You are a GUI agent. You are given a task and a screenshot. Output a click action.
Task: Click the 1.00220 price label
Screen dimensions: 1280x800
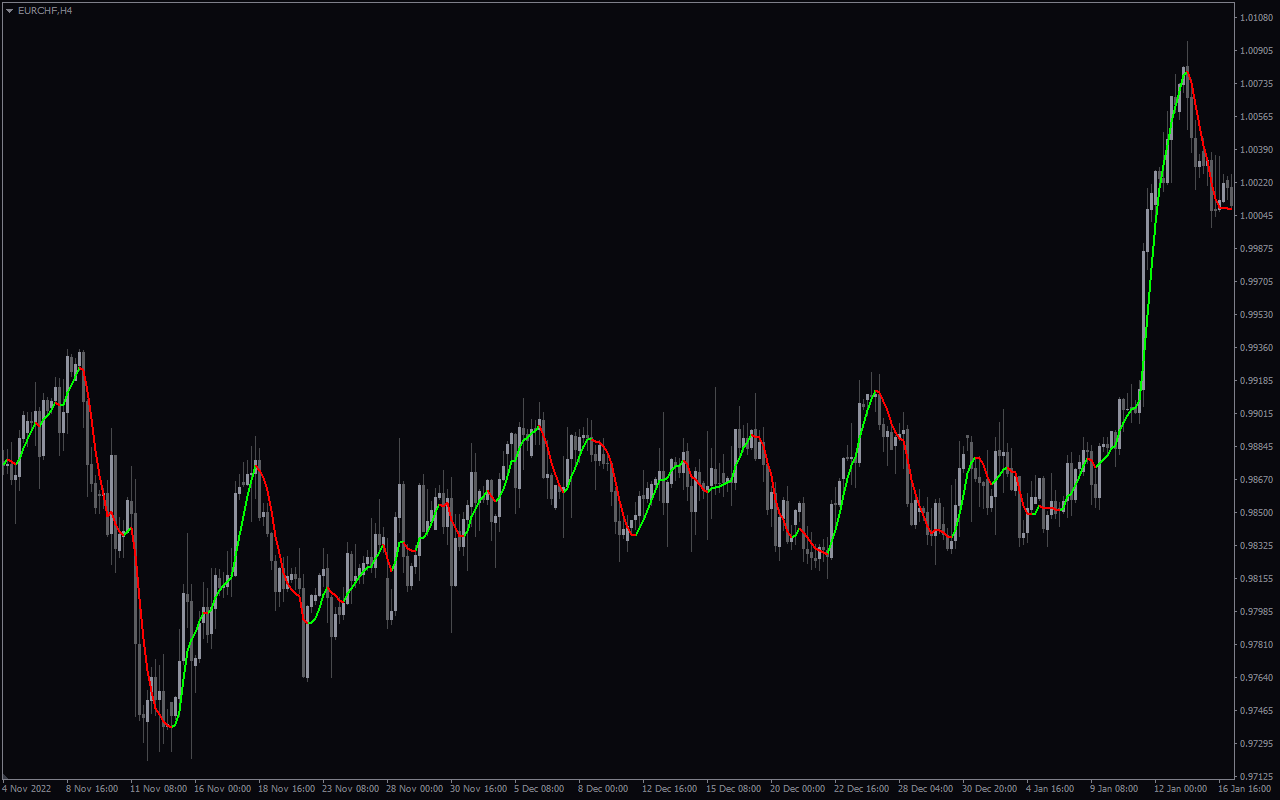(1257, 182)
